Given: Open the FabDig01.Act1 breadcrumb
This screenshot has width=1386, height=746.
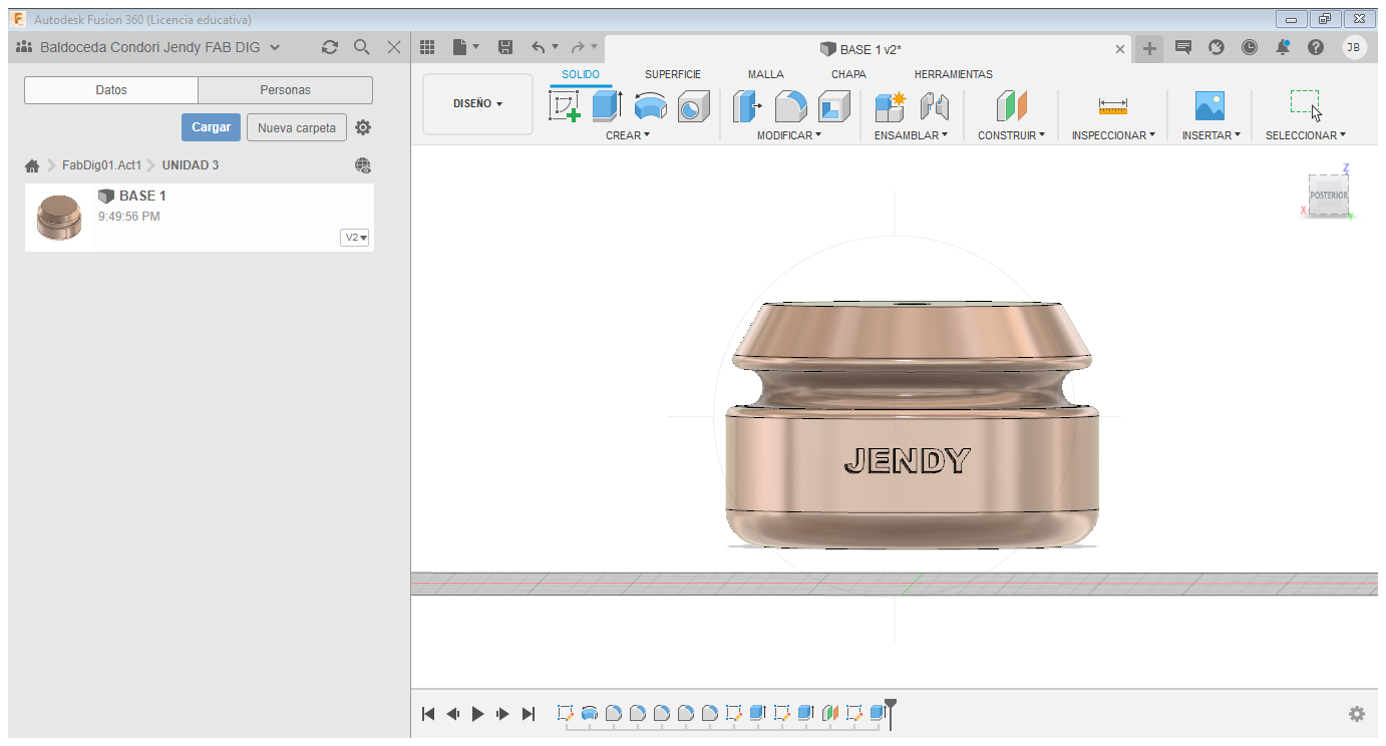Looking at the screenshot, I should pyautogui.click(x=102, y=165).
